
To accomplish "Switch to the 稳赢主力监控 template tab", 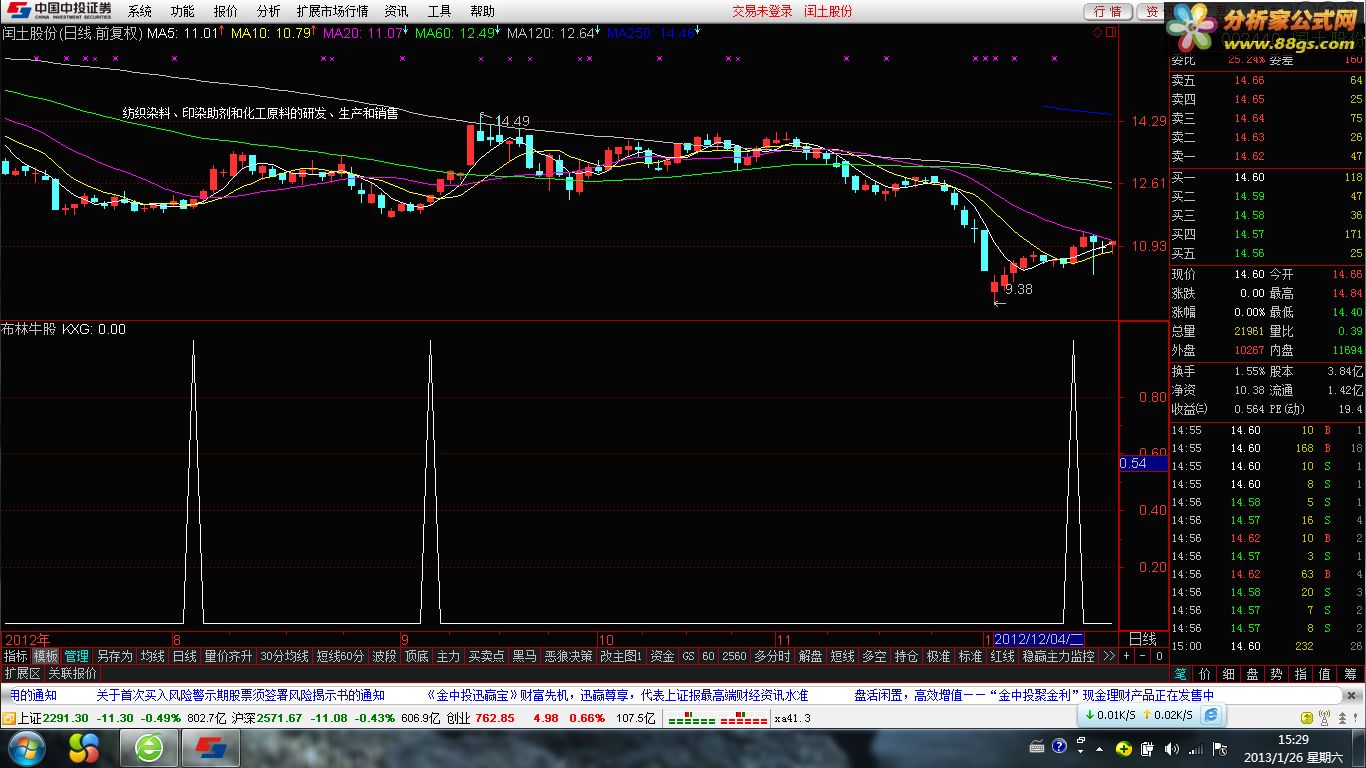I will (x=1058, y=656).
